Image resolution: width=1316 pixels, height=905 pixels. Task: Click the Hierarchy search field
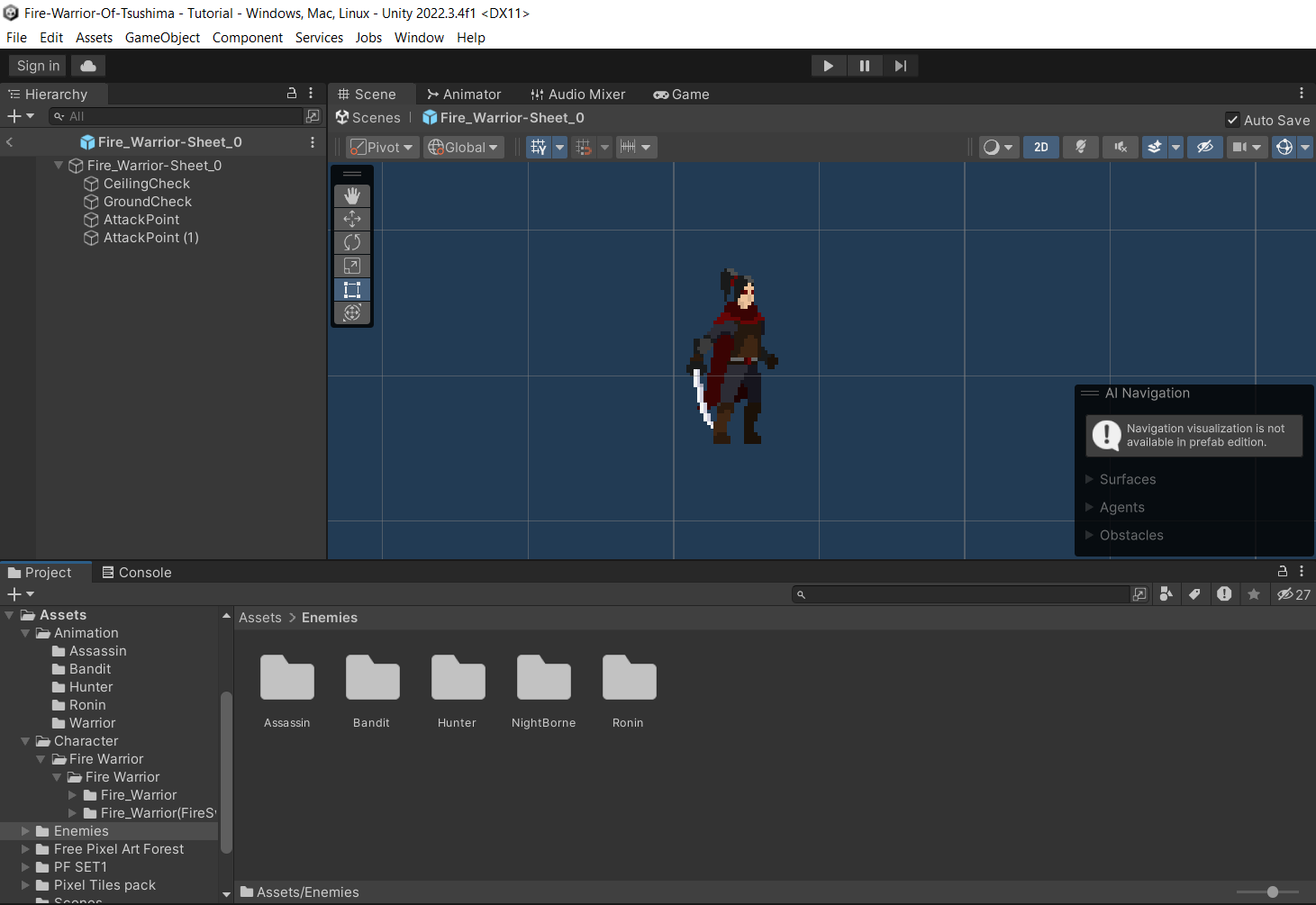[x=177, y=116]
